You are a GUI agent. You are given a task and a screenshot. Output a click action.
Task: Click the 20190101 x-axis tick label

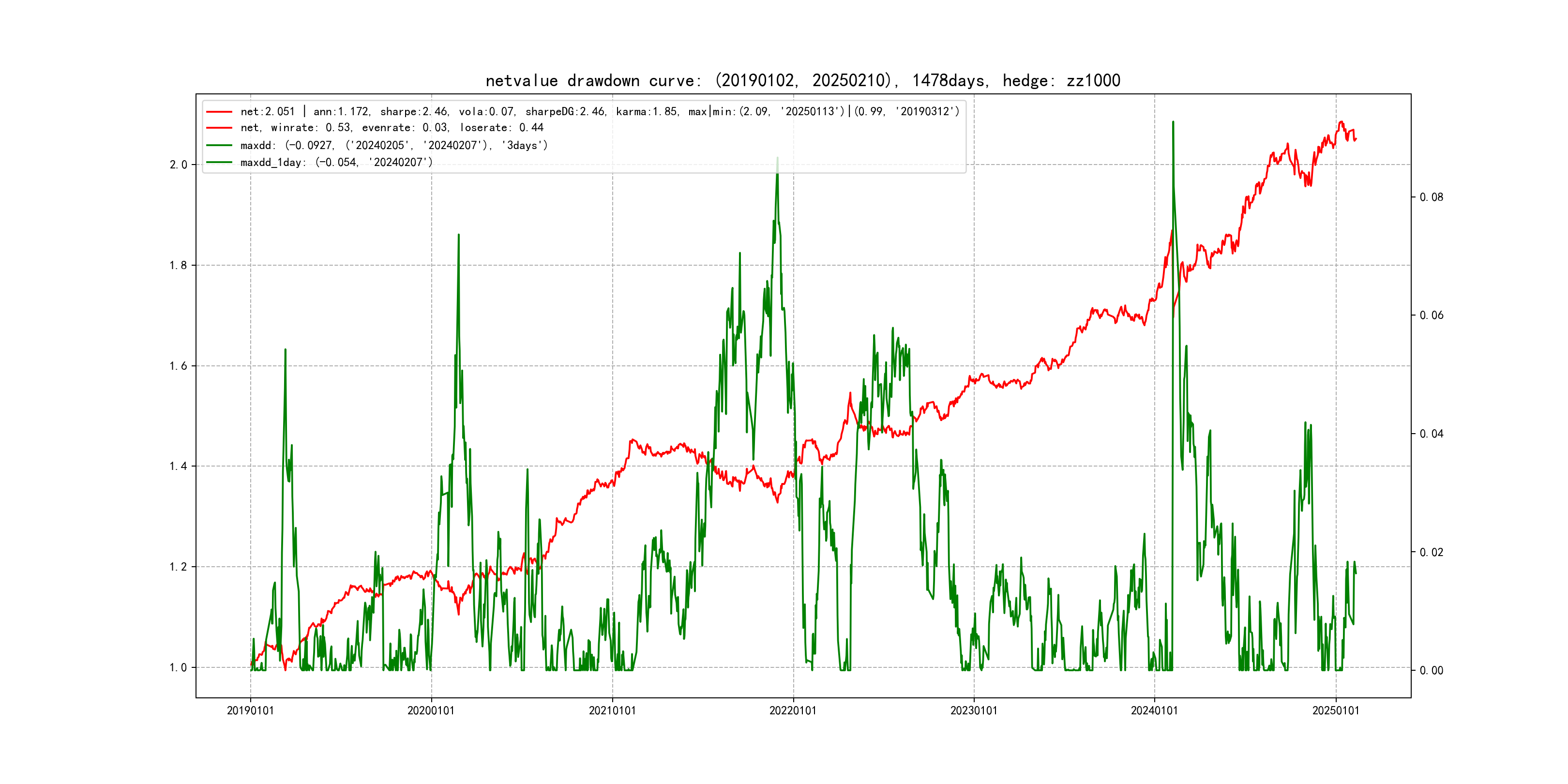tap(250, 710)
